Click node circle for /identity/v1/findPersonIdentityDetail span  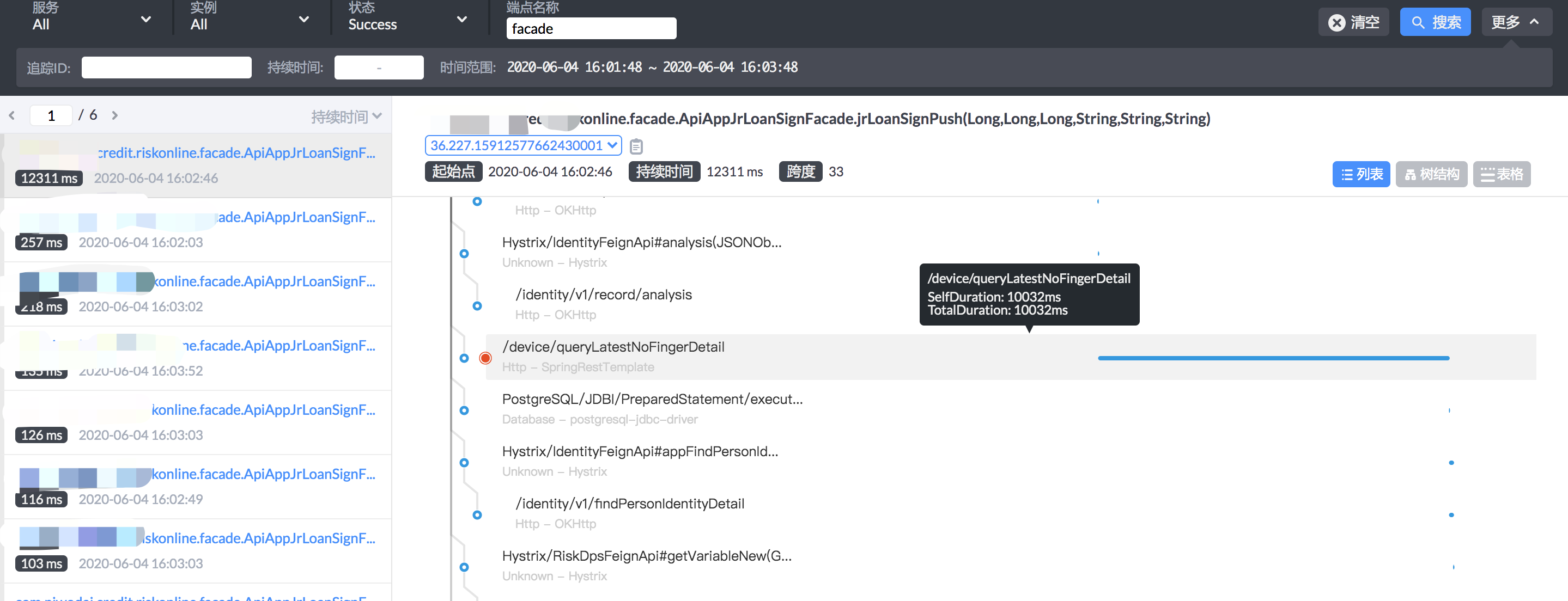(477, 515)
